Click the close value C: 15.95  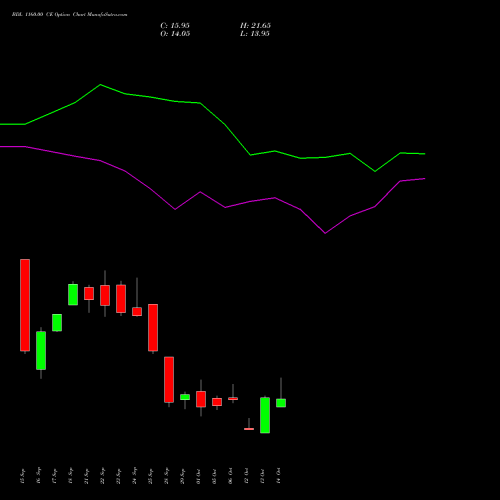click(x=175, y=26)
